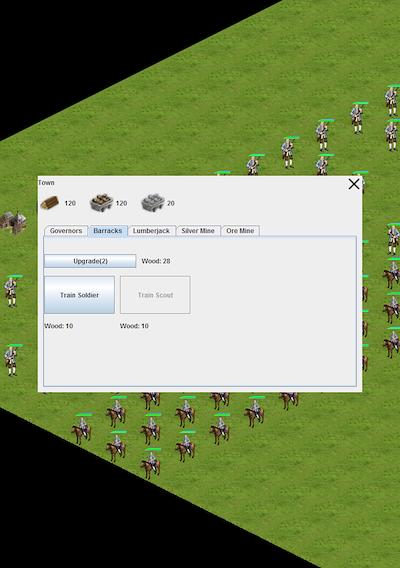Click the stone ore cart icon beside 20
This screenshot has width=400, height=568.
click(153, 202)
